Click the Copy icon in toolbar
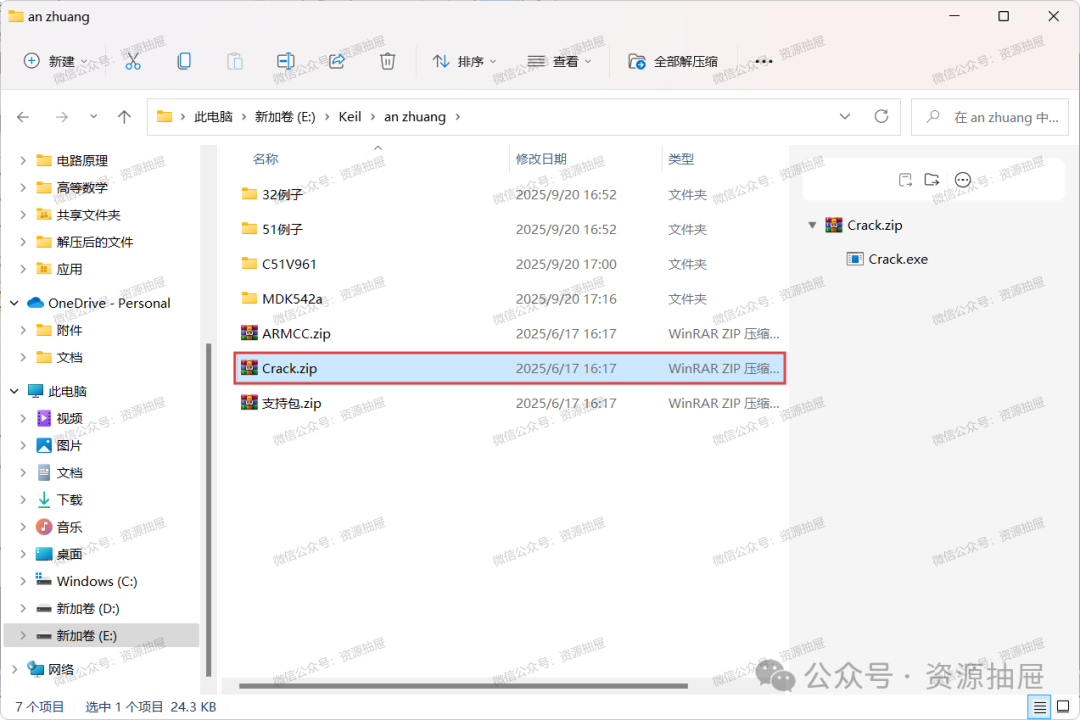Screen dimensions: 1080x720 [x=184, y=61]
